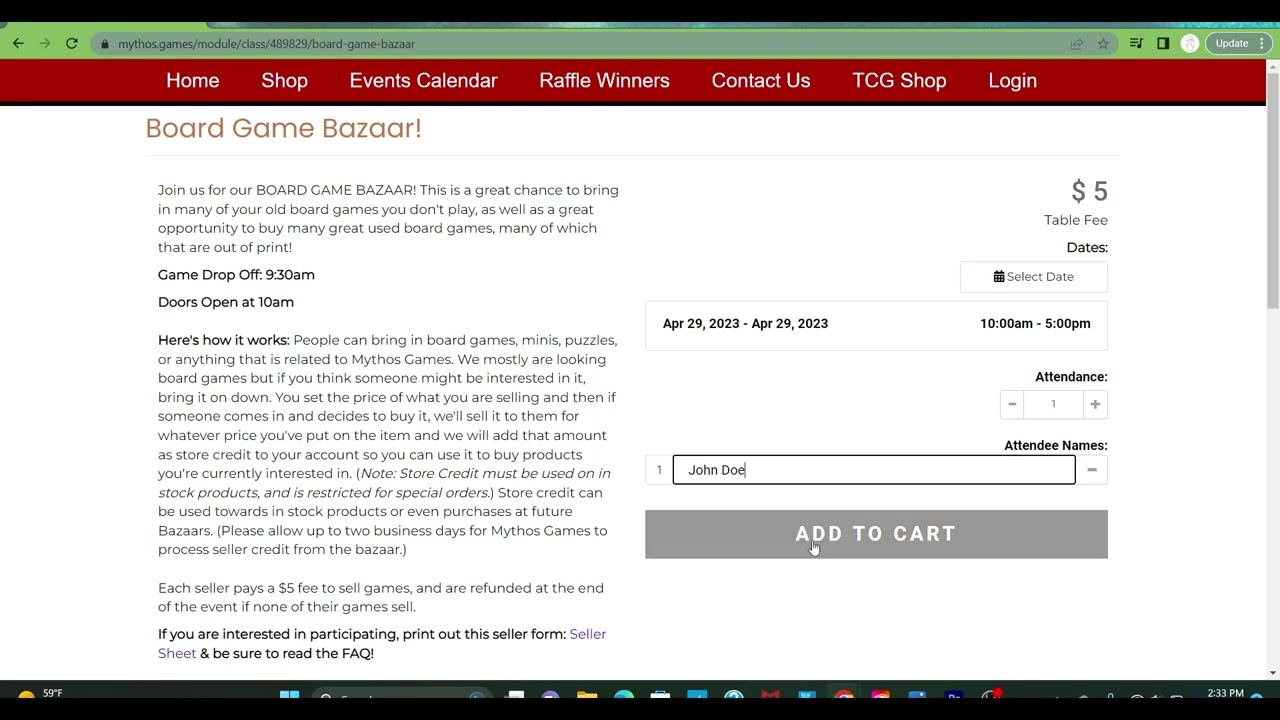Click the Table Fee label
This screenshot has height=720, width=1280.
tap(1076, 220)
